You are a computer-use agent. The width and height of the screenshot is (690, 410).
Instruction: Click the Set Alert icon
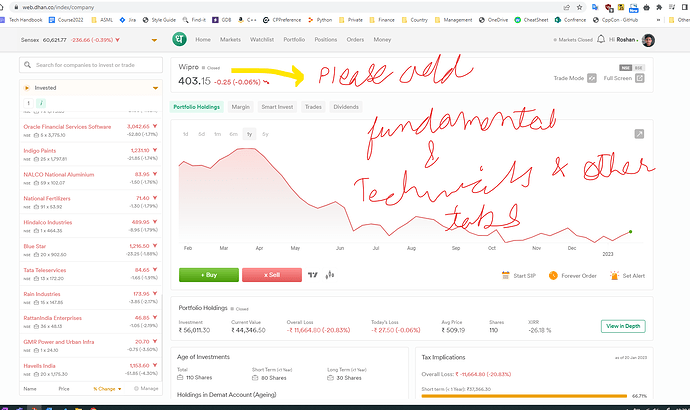[x=614, y=275]
